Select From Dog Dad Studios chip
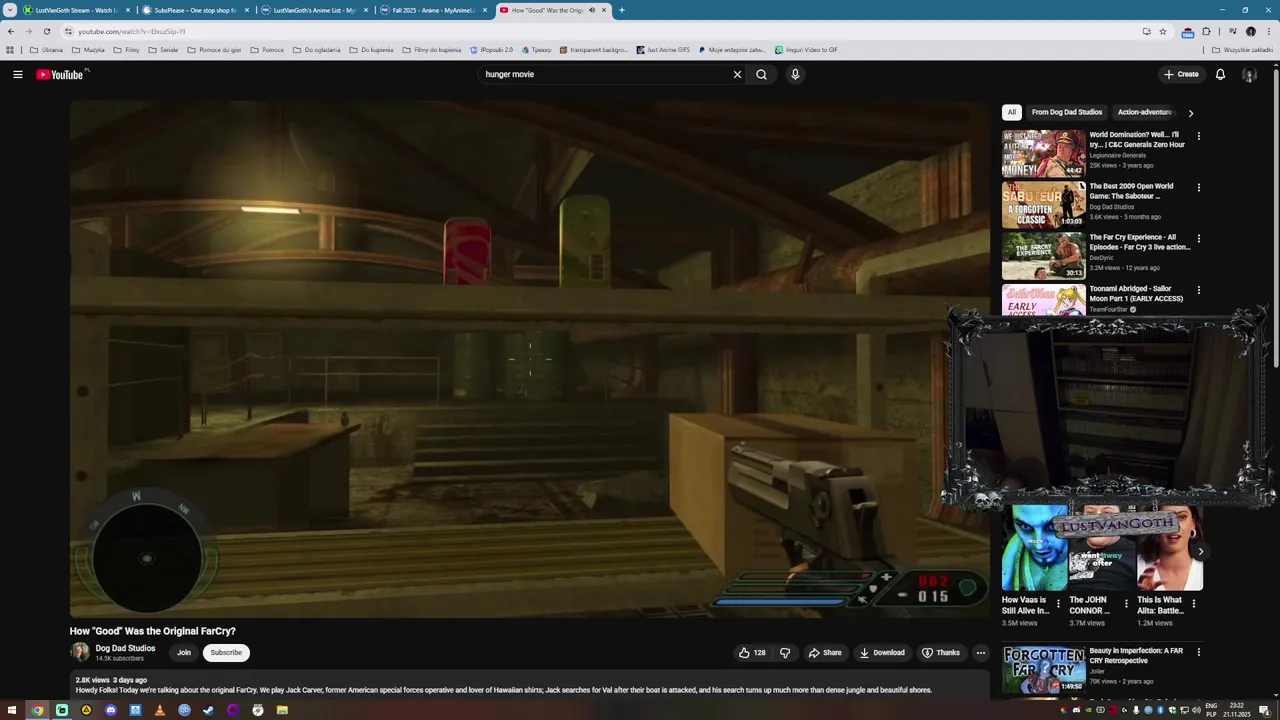This screenshot has height=720, width=1280. click(1067, 112)
